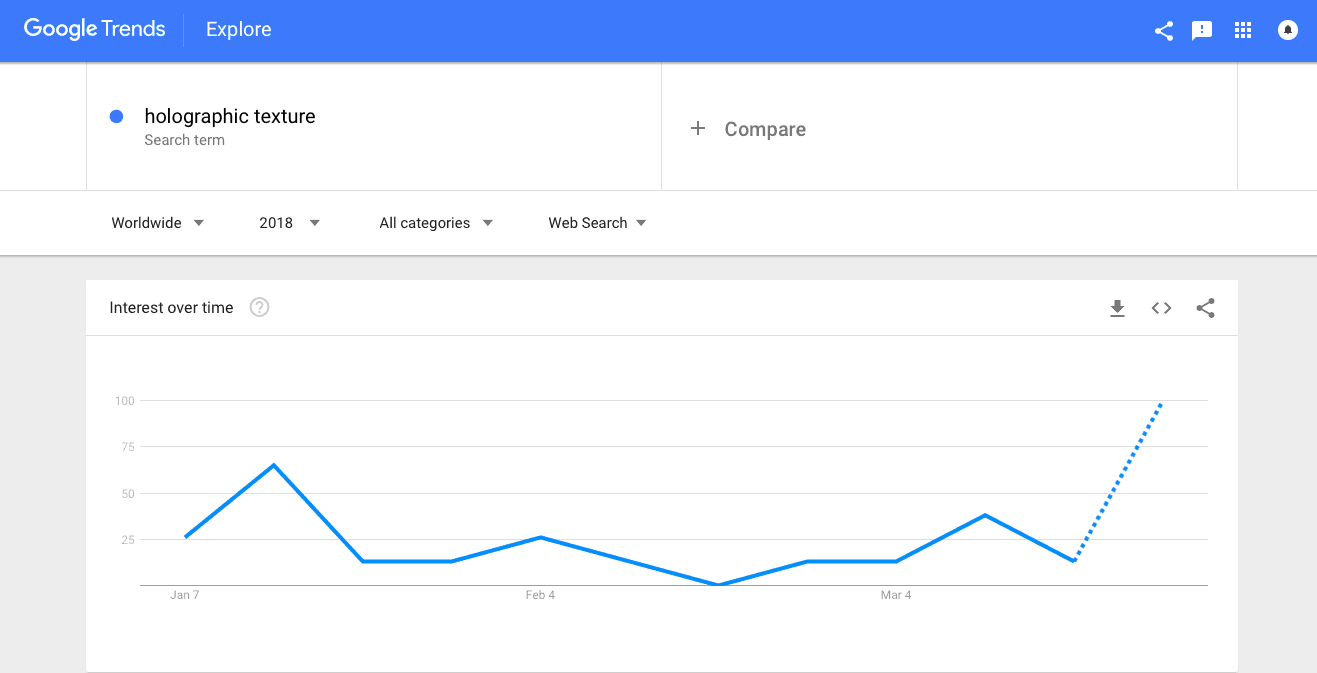
Task: Expand the Worldwide region dropdown
Action: [158, 223]
